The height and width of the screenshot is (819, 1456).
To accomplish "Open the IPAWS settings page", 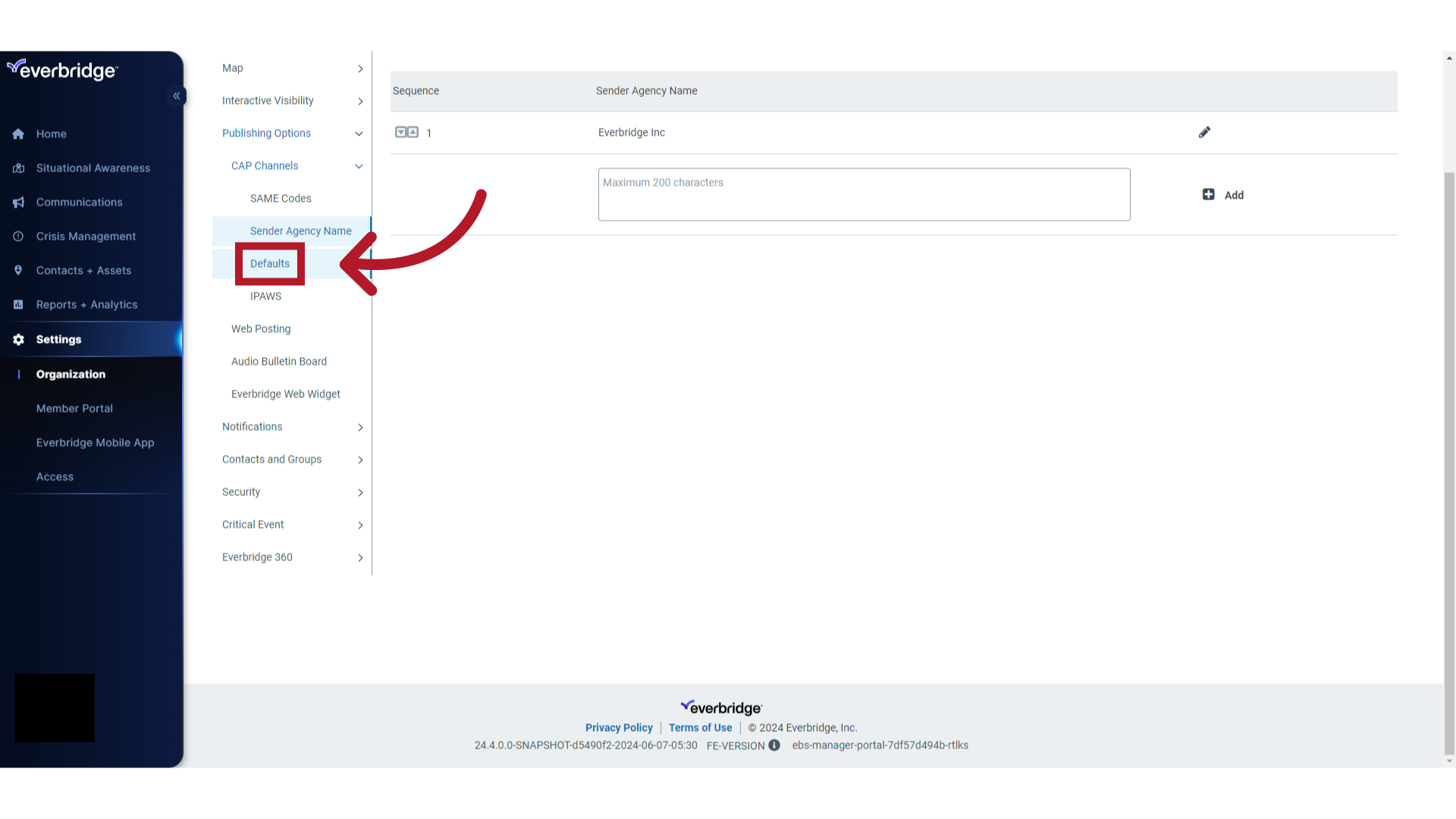I will tap(265, 297).
